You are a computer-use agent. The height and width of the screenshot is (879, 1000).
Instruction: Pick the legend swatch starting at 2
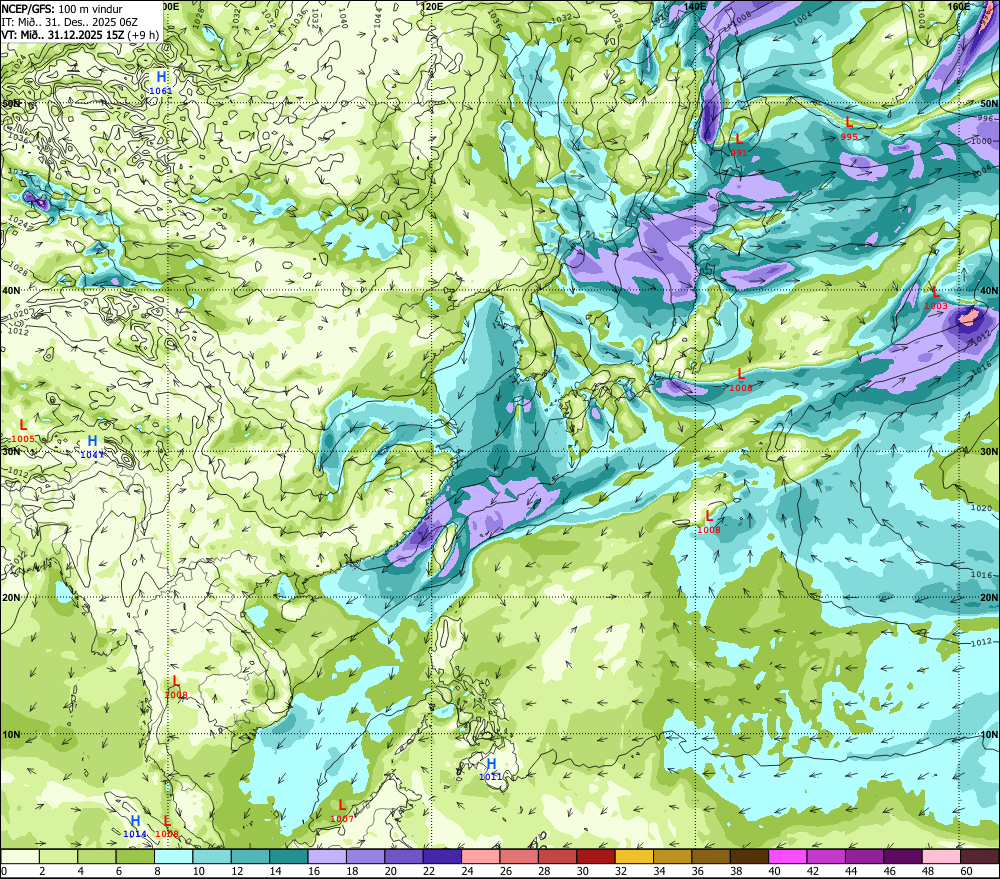tap(58, 856)
